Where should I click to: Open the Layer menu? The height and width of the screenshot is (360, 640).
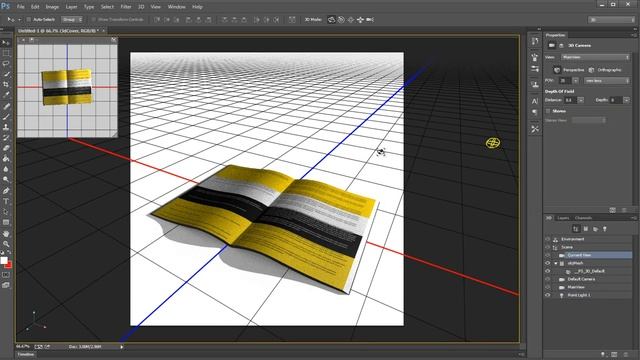pos(71,7)
